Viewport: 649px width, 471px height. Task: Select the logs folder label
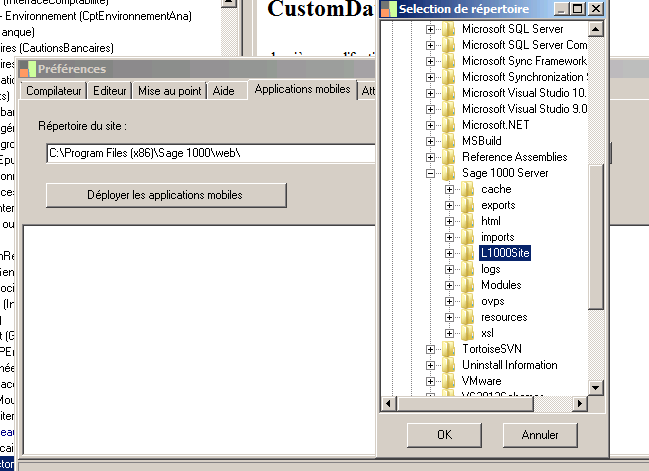[491, 269]
